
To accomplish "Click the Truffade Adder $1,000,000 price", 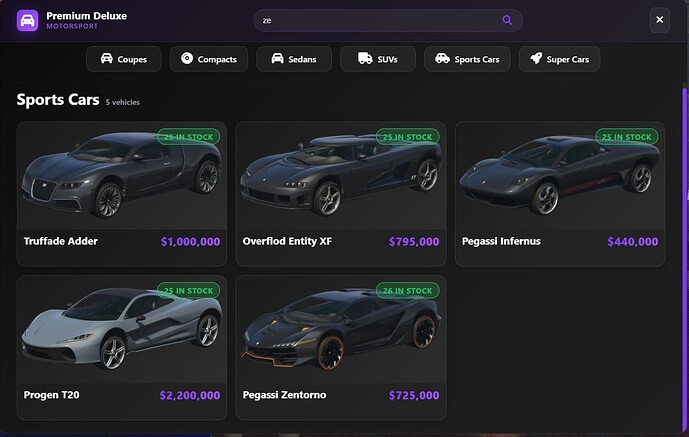I will (x=190, y=241).
